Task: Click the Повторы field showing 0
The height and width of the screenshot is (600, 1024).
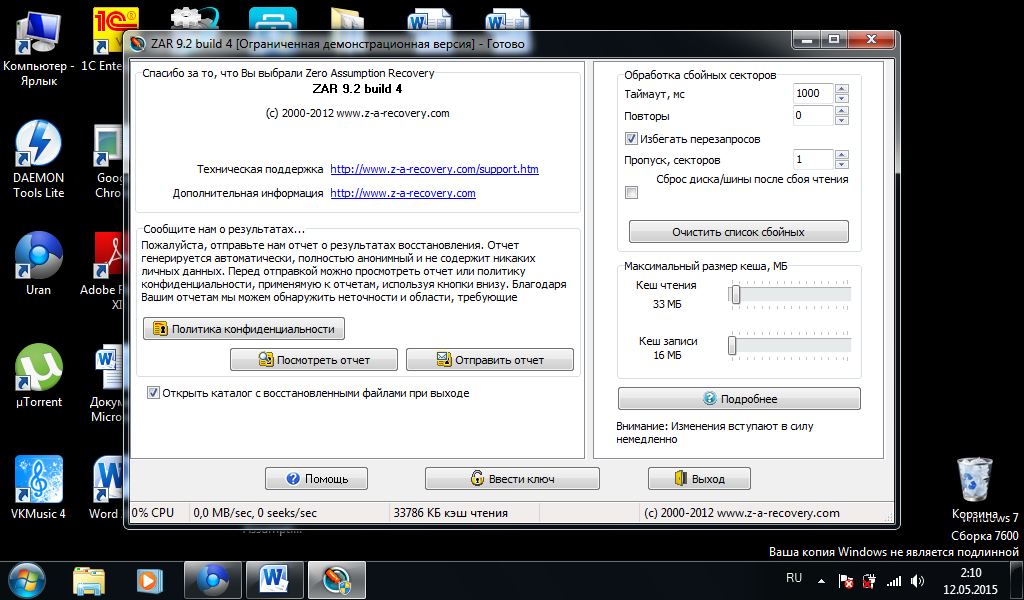Action: [x=813, y=116]
